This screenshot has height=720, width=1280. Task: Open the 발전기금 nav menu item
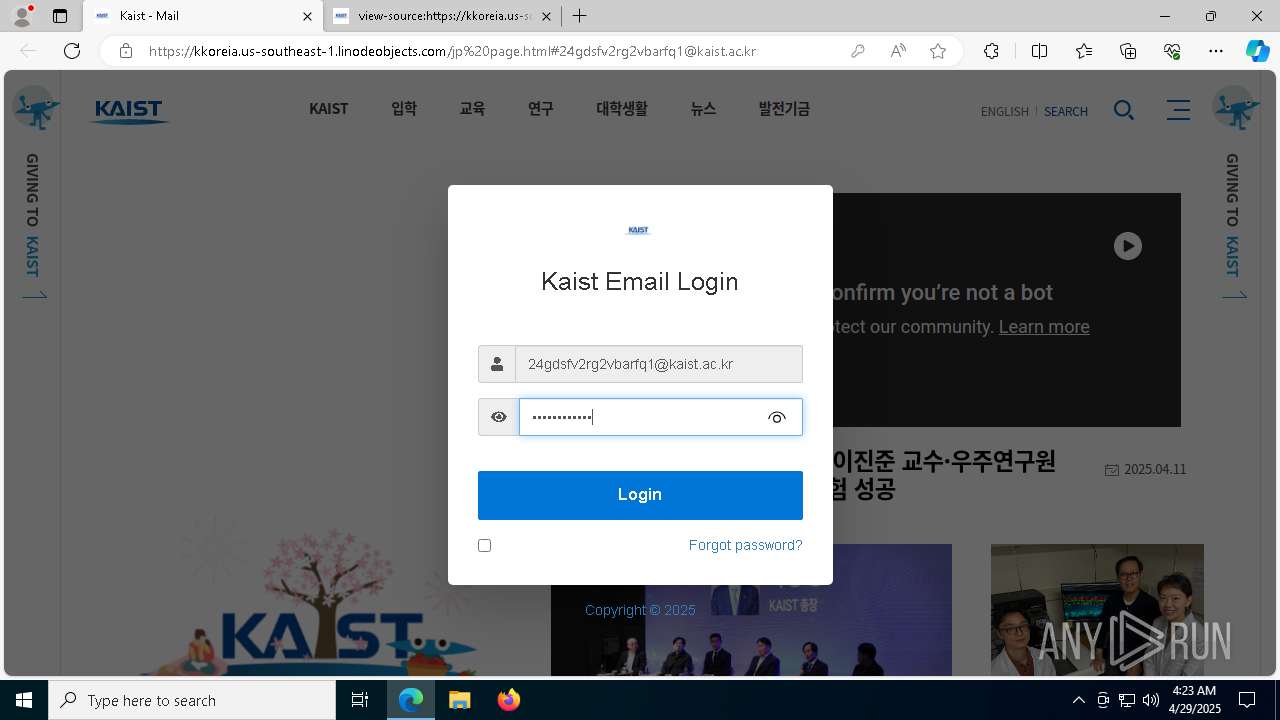tap(784, 109)
